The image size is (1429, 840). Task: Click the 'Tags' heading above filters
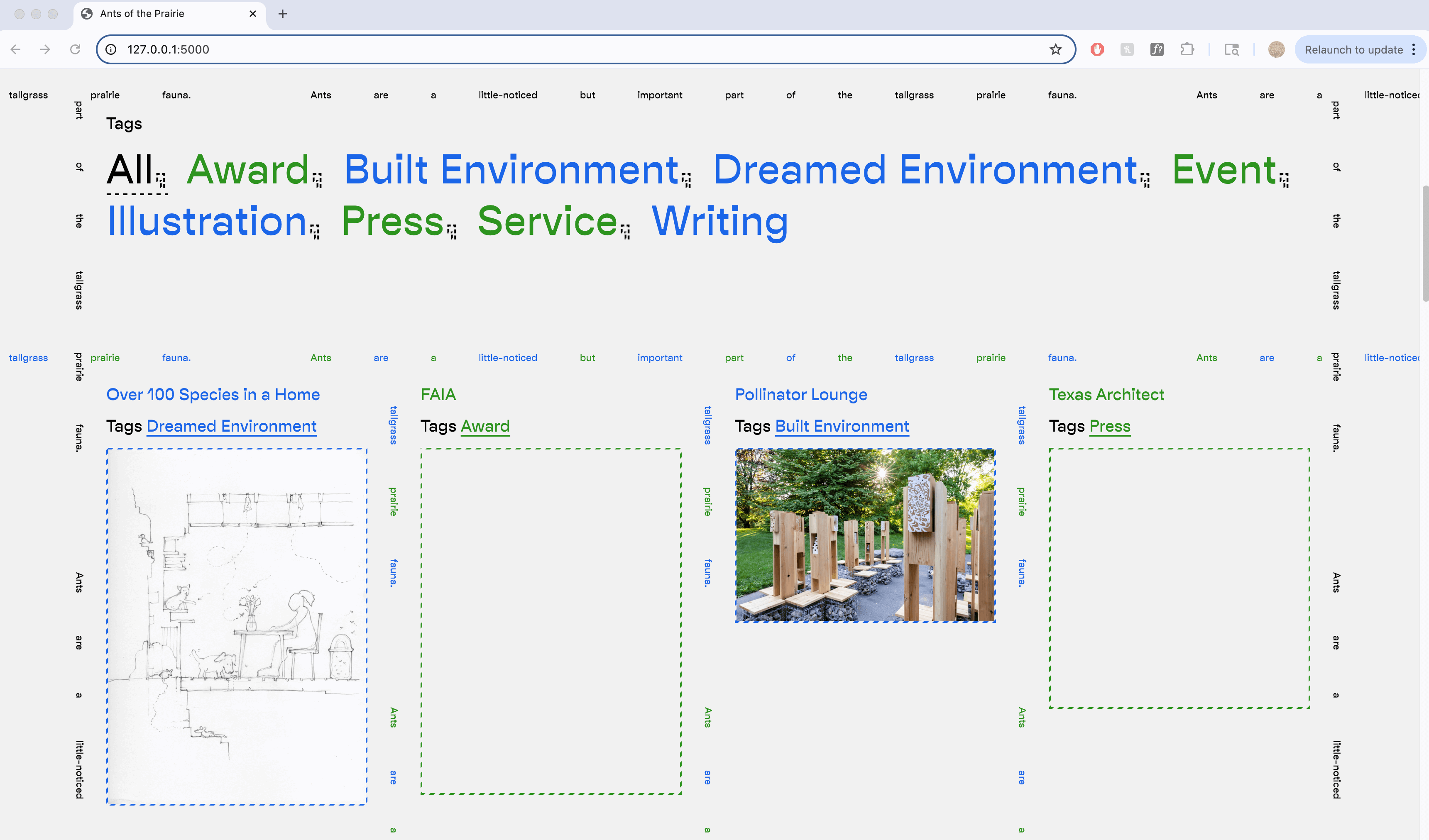pos(124,124)
